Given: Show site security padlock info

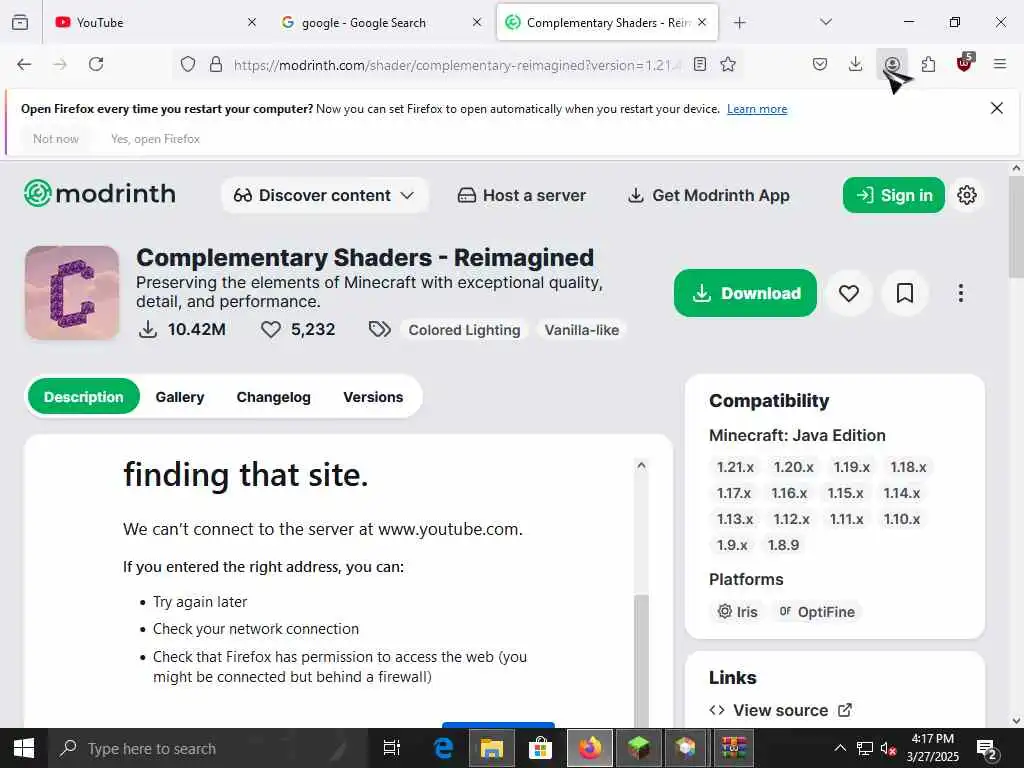Looking at the screenshot, I should point(216,64).
